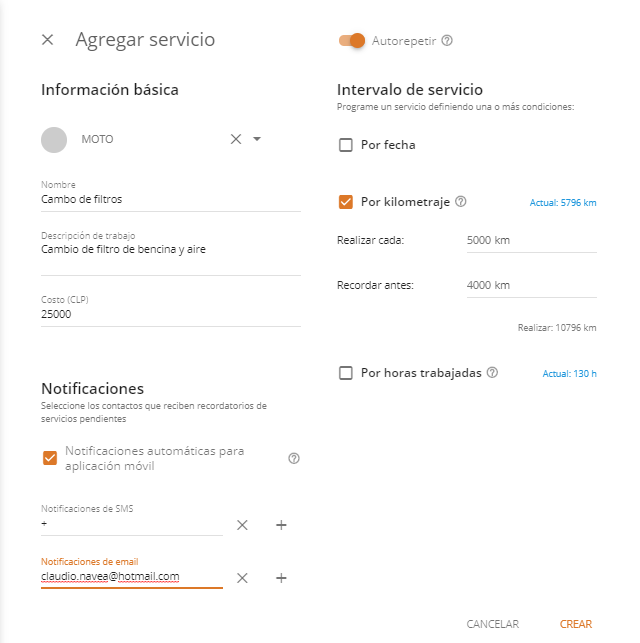This screenshot has width=640, height=643.
Task: Click the Actual: 5796 km link
Action: (563, 203)
